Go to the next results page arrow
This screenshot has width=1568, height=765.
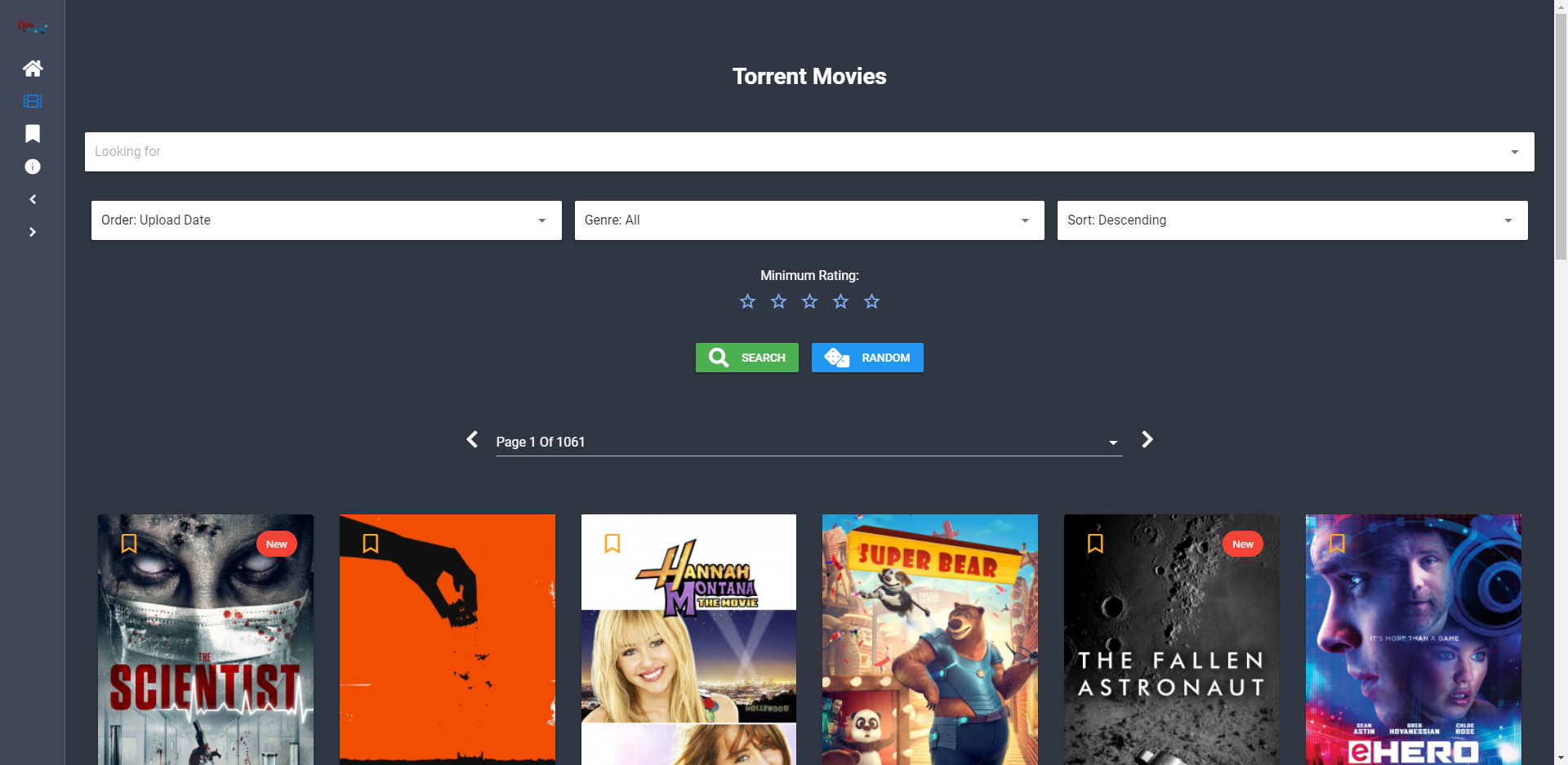[x=1147, y=440]
